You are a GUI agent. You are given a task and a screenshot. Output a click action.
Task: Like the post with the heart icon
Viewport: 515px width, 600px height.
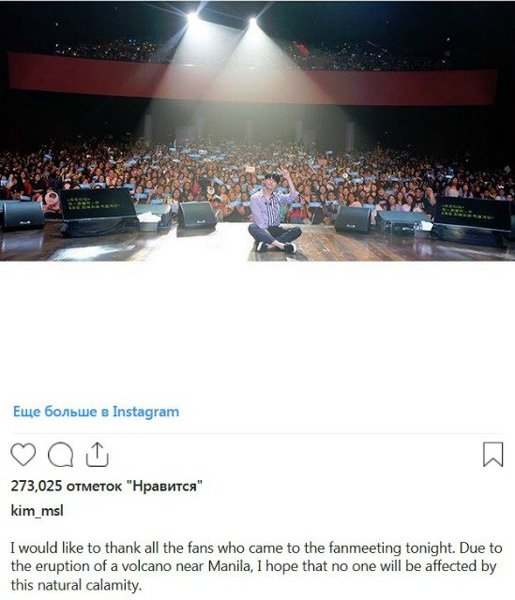click(23, 454)
